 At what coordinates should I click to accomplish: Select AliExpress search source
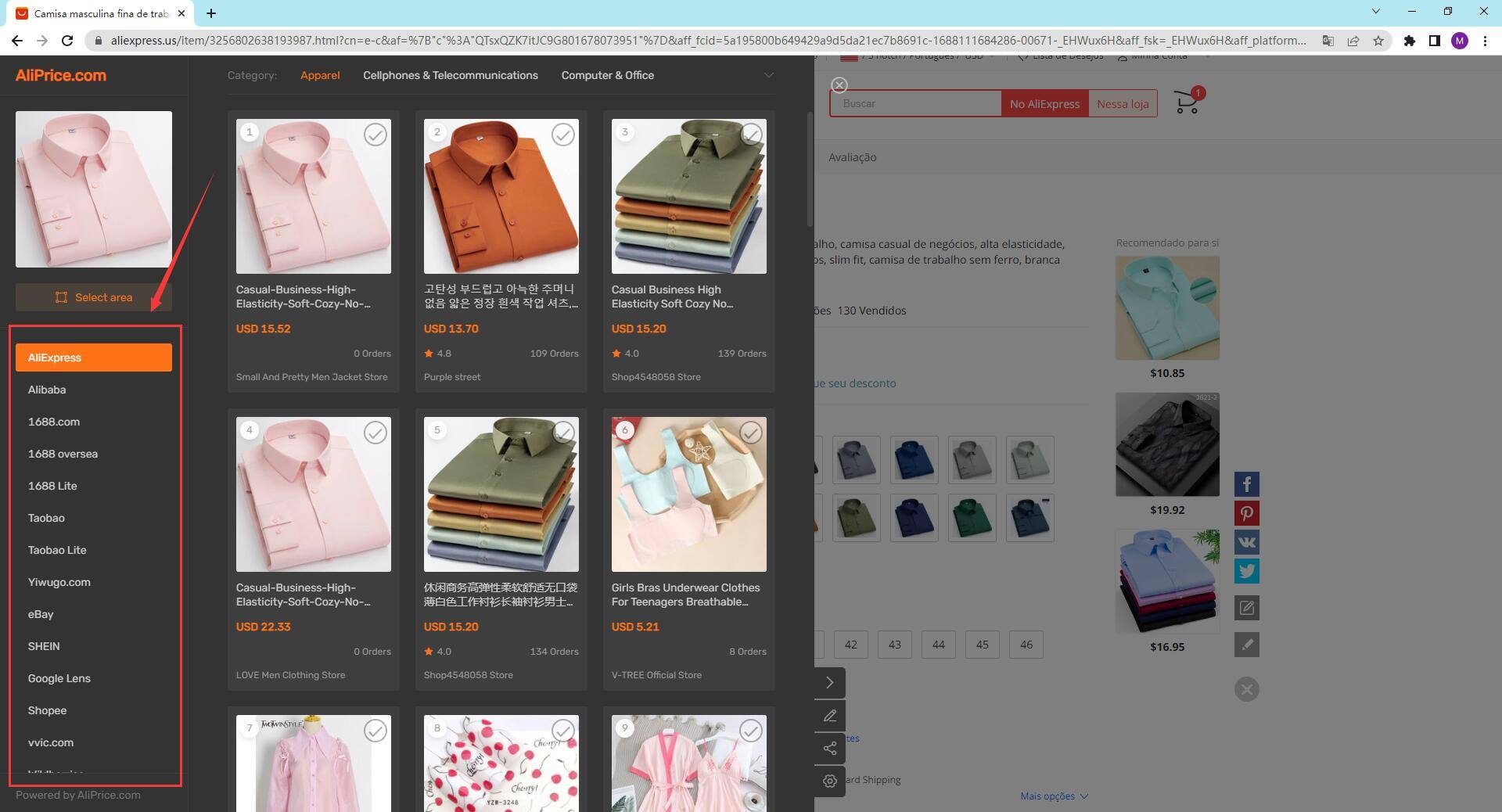click(94, 357)
